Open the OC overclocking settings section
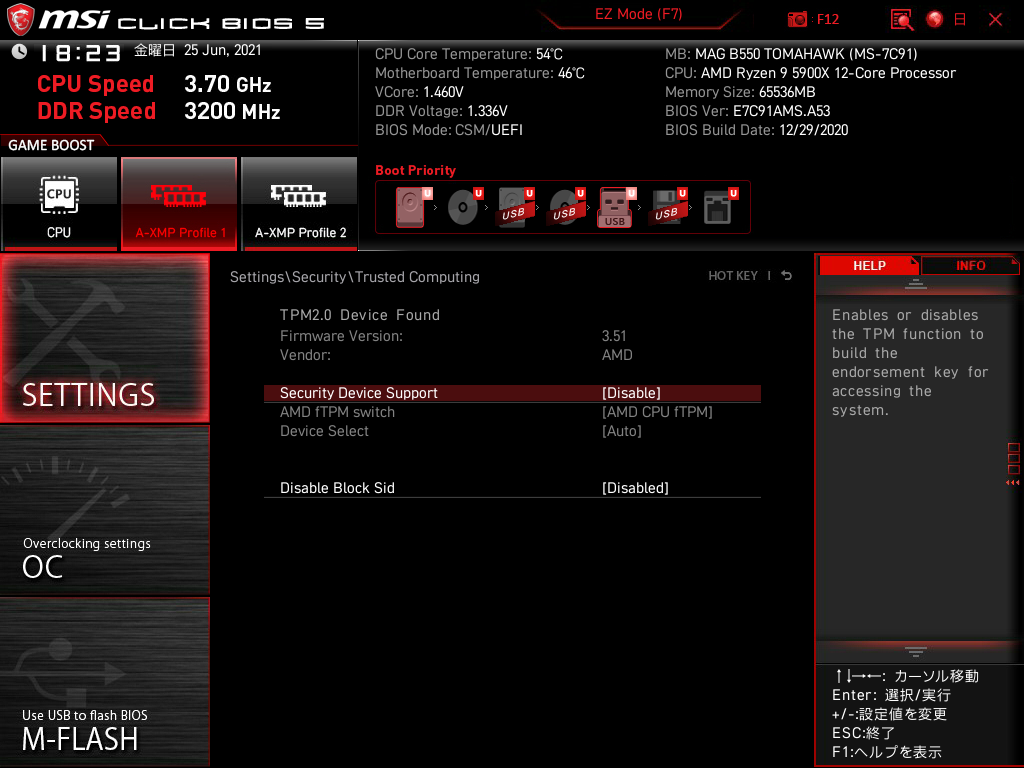Image resolution: width=1024 pixels, height=768 pixels. coord(104,510)
